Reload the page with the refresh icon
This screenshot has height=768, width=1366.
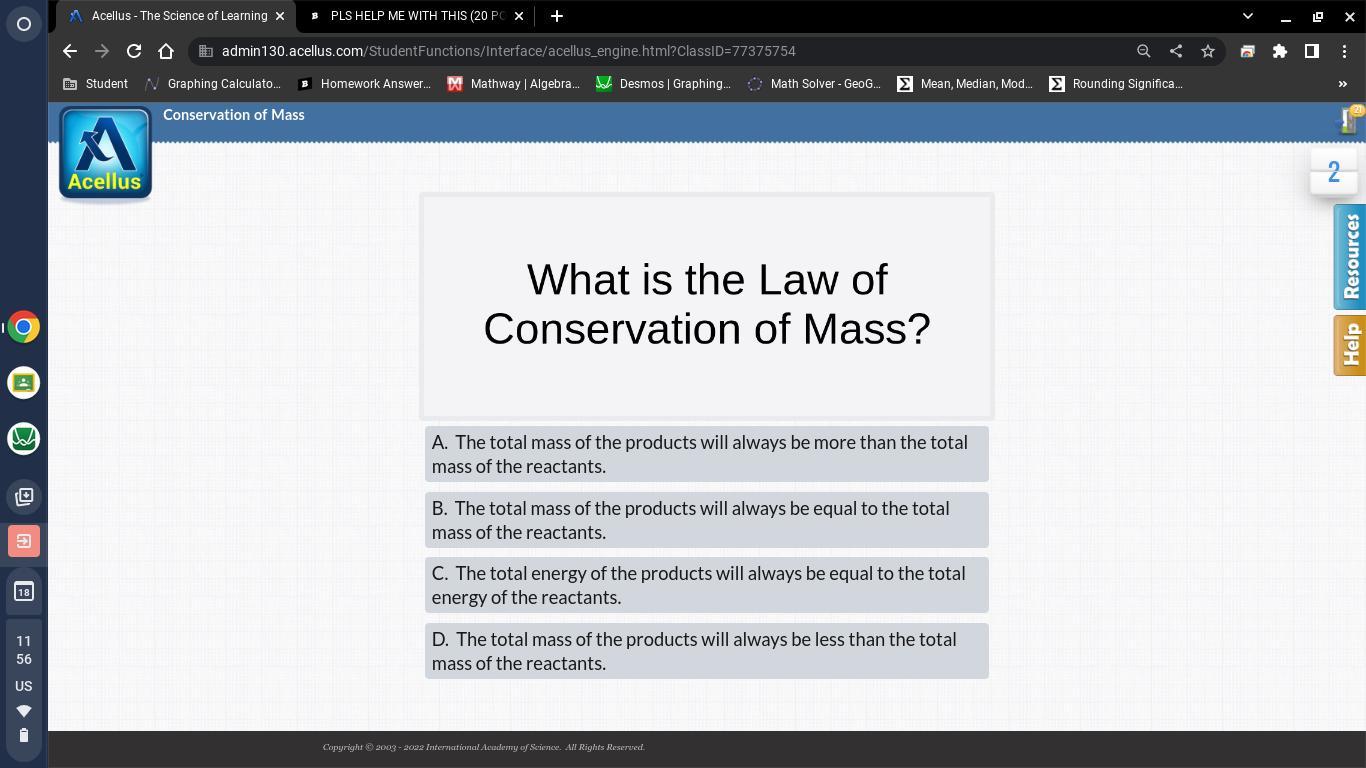tap(134, 51)
